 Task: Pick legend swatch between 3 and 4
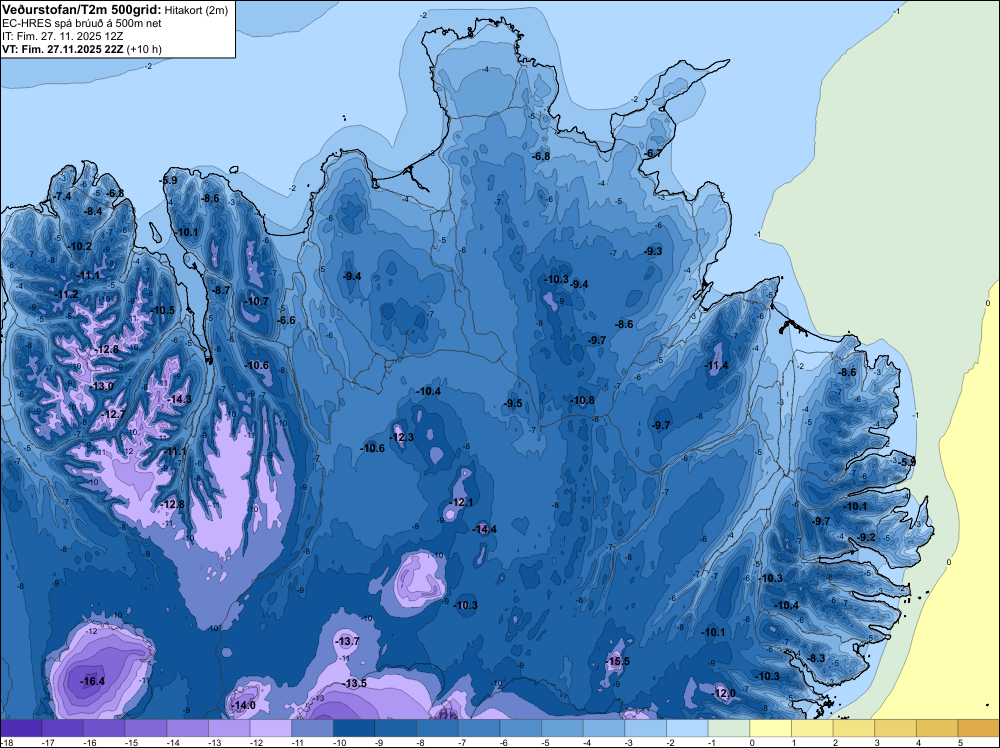pyautogui.click(x=895, y=728)
